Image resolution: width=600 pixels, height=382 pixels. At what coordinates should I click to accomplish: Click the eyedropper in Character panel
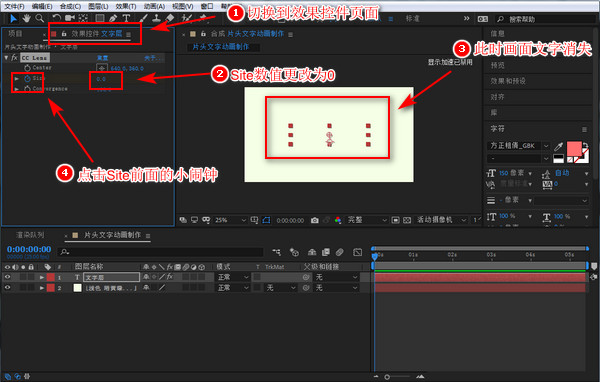pos(559,146)
